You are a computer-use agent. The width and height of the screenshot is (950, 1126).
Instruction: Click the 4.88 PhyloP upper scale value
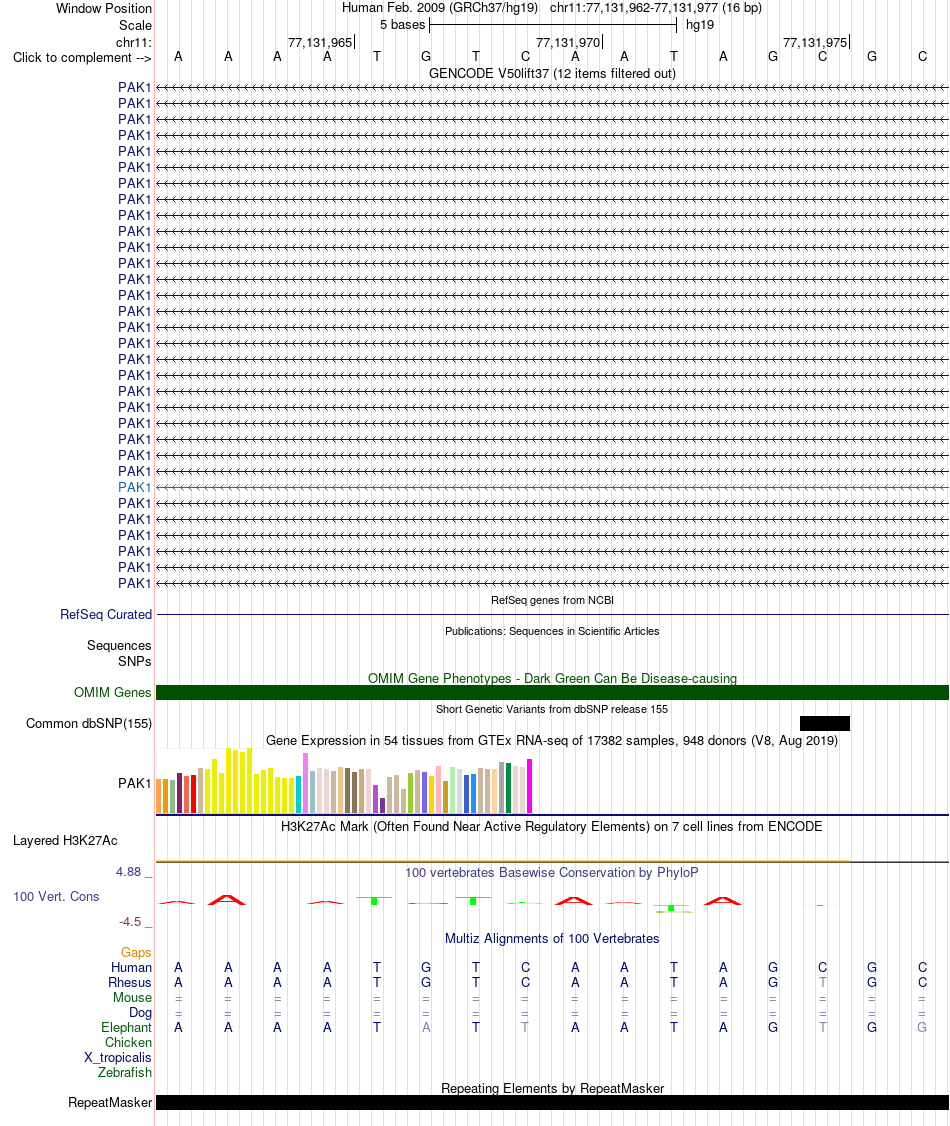coord(129,872)
